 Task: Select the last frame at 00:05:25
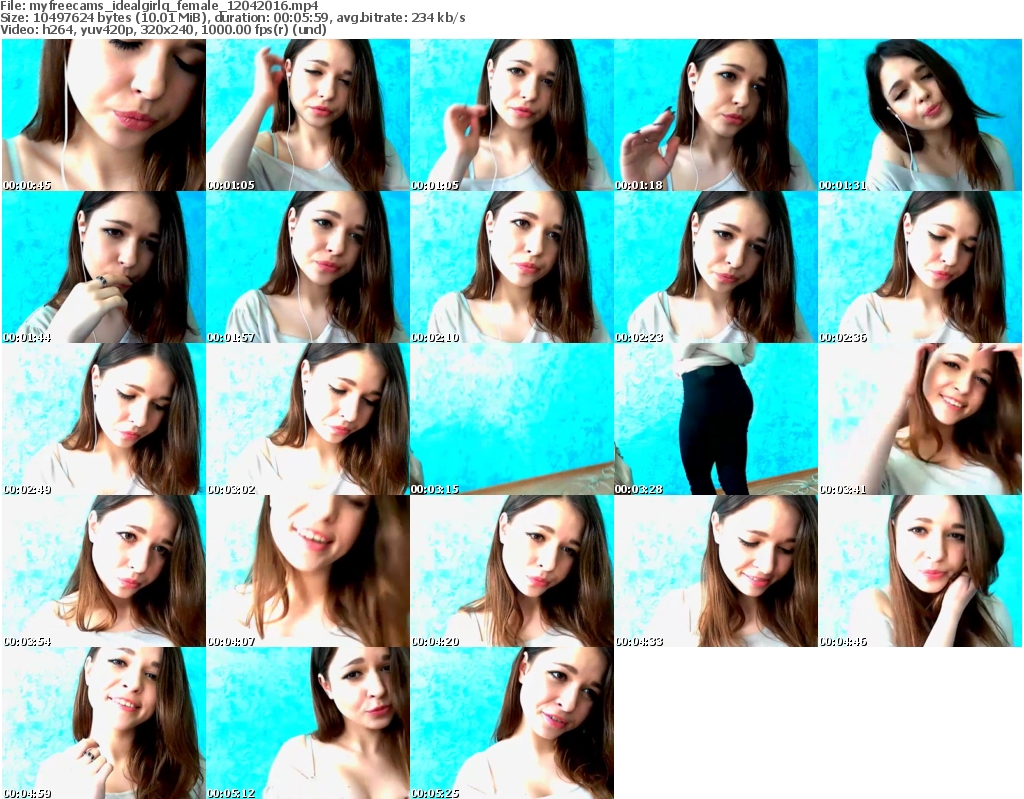tap(511, 723)
